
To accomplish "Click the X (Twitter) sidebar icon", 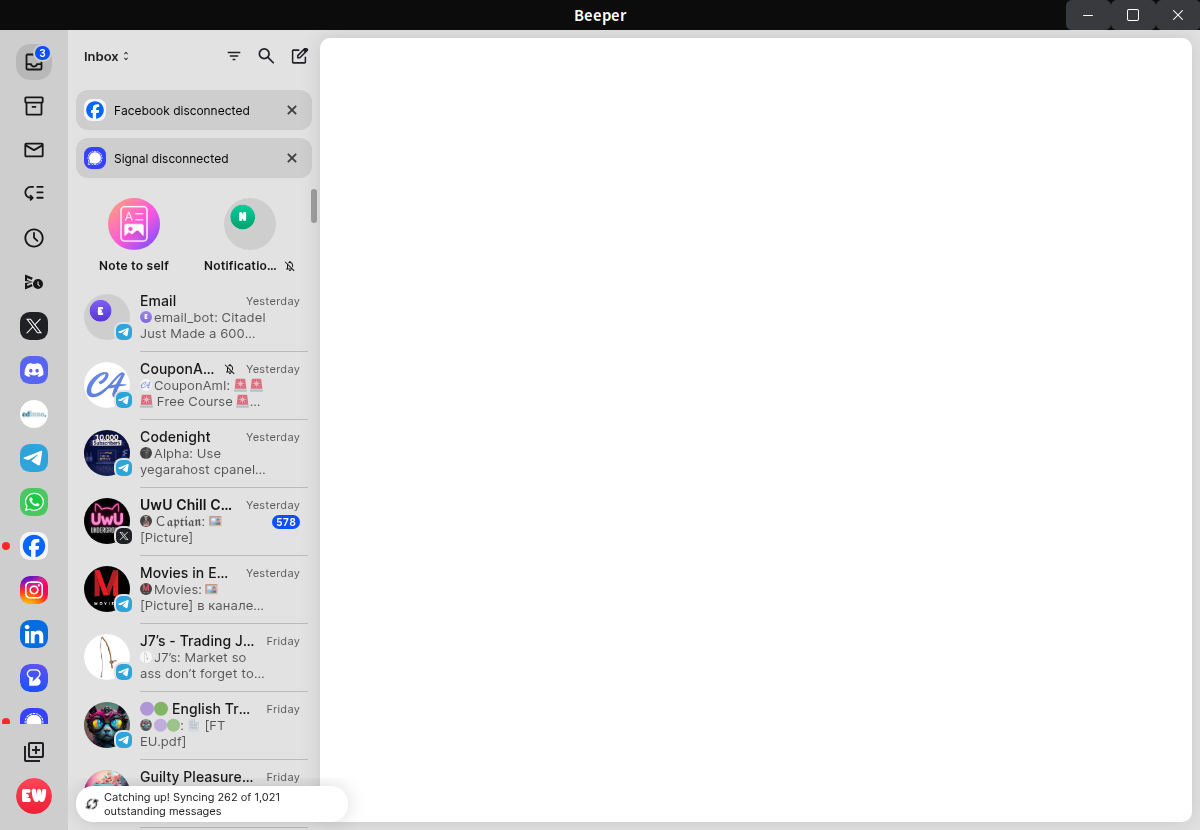I will tap(34, 326).
